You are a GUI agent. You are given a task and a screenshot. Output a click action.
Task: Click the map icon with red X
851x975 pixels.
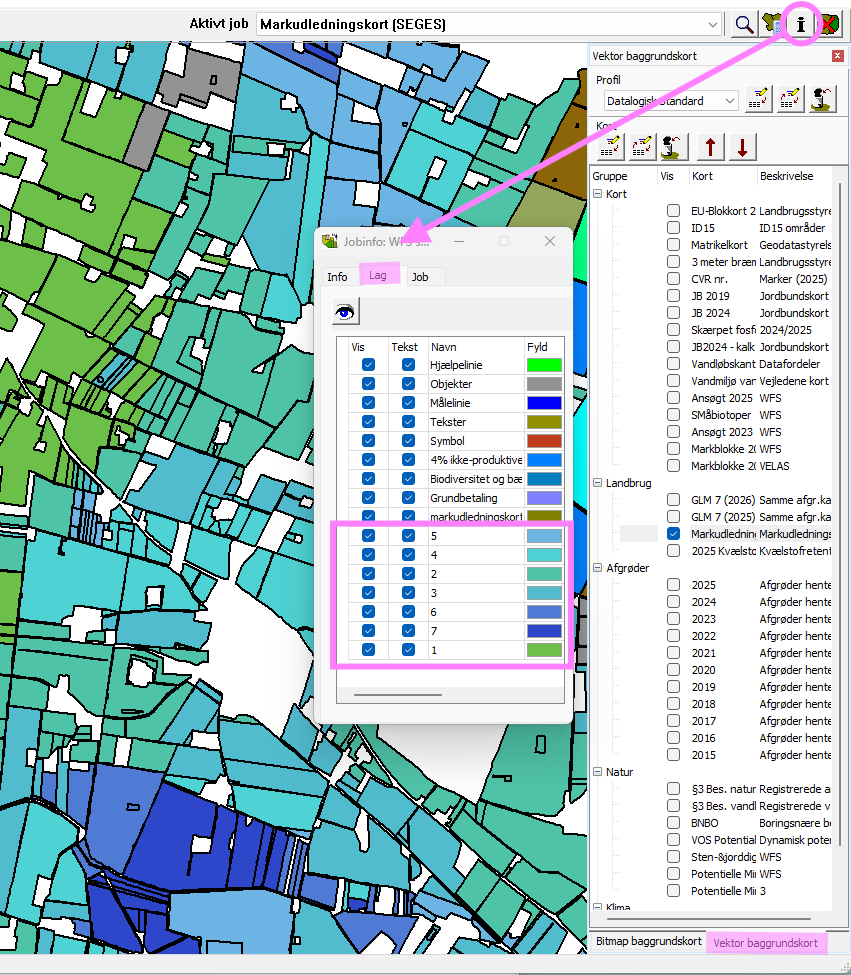(828, 24)
